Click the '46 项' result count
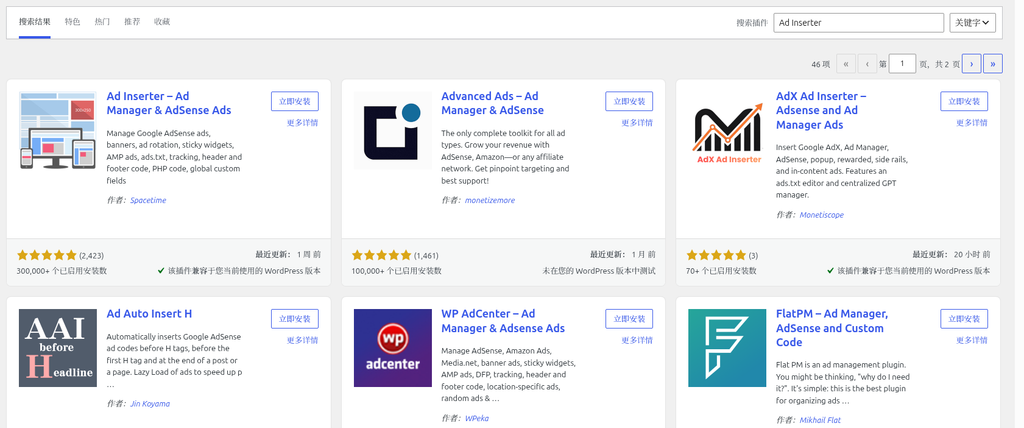1024x428 pixels. [x=820, y=64]
